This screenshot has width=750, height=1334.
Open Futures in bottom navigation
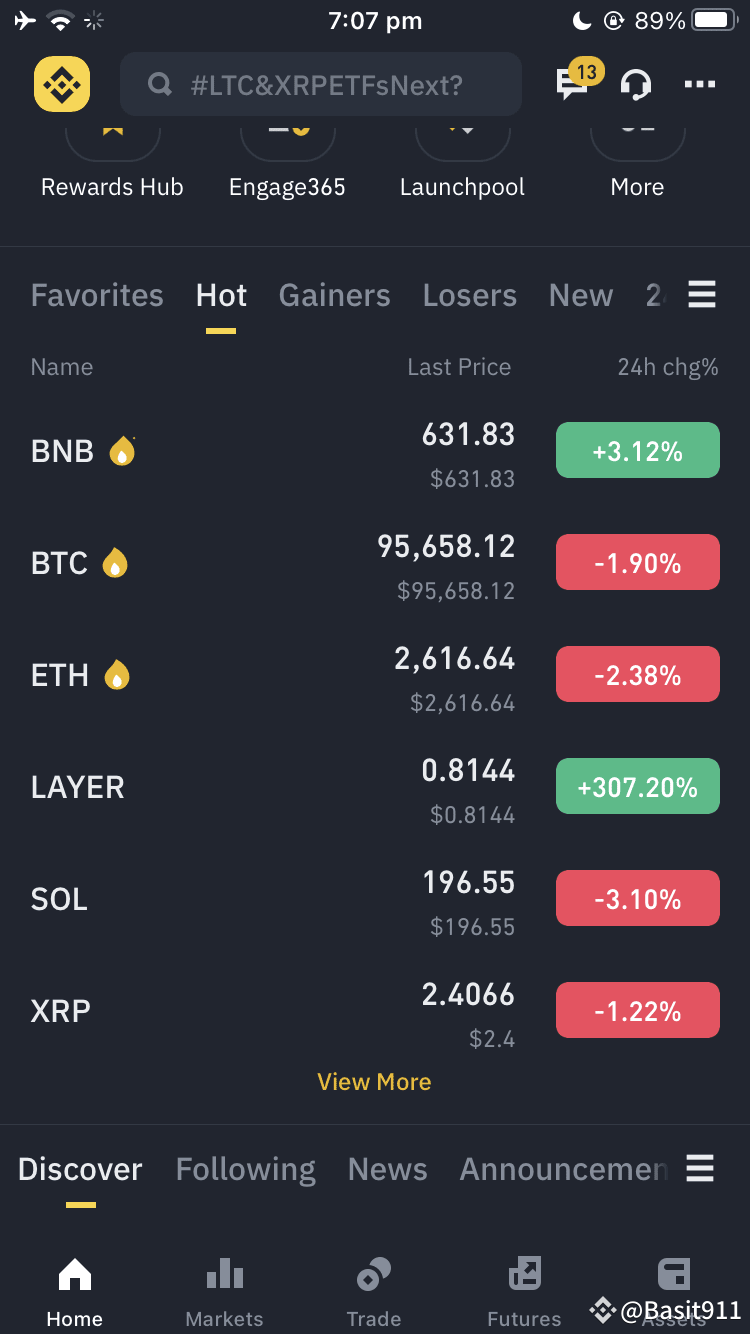[524, 1292]
